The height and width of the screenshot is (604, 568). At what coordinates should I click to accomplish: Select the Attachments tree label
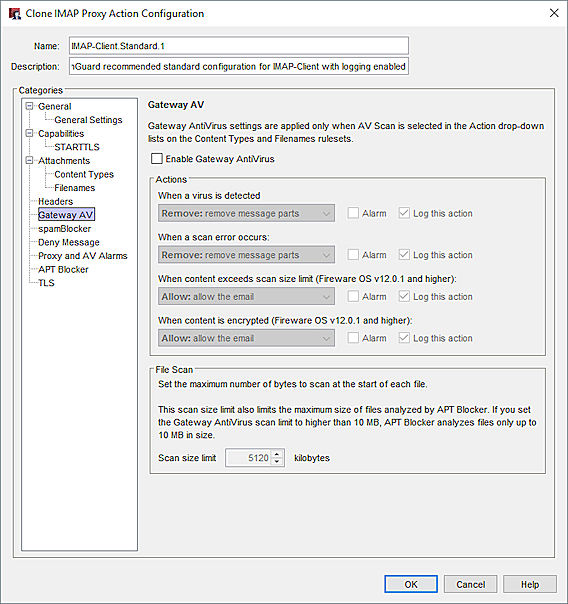click(64, 161)
